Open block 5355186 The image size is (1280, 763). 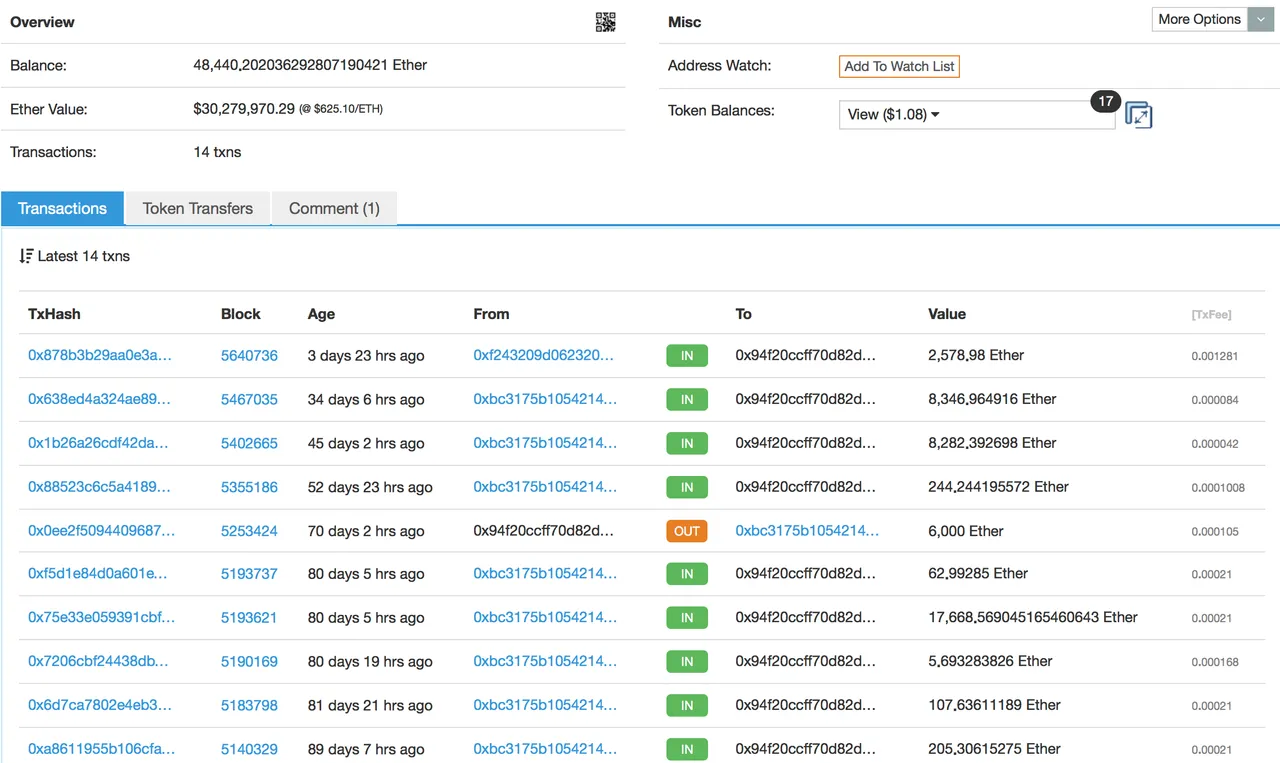tap(249, 487)
